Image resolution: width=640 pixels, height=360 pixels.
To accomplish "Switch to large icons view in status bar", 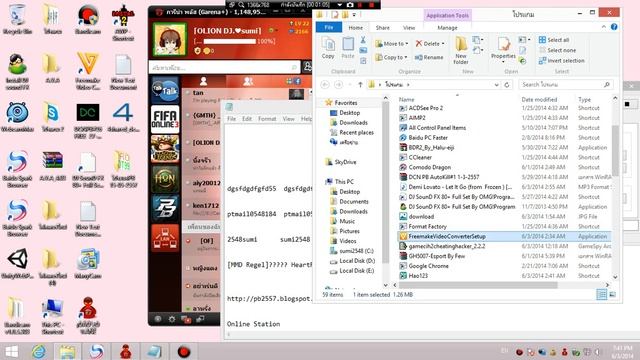I will tap(612, 294).
